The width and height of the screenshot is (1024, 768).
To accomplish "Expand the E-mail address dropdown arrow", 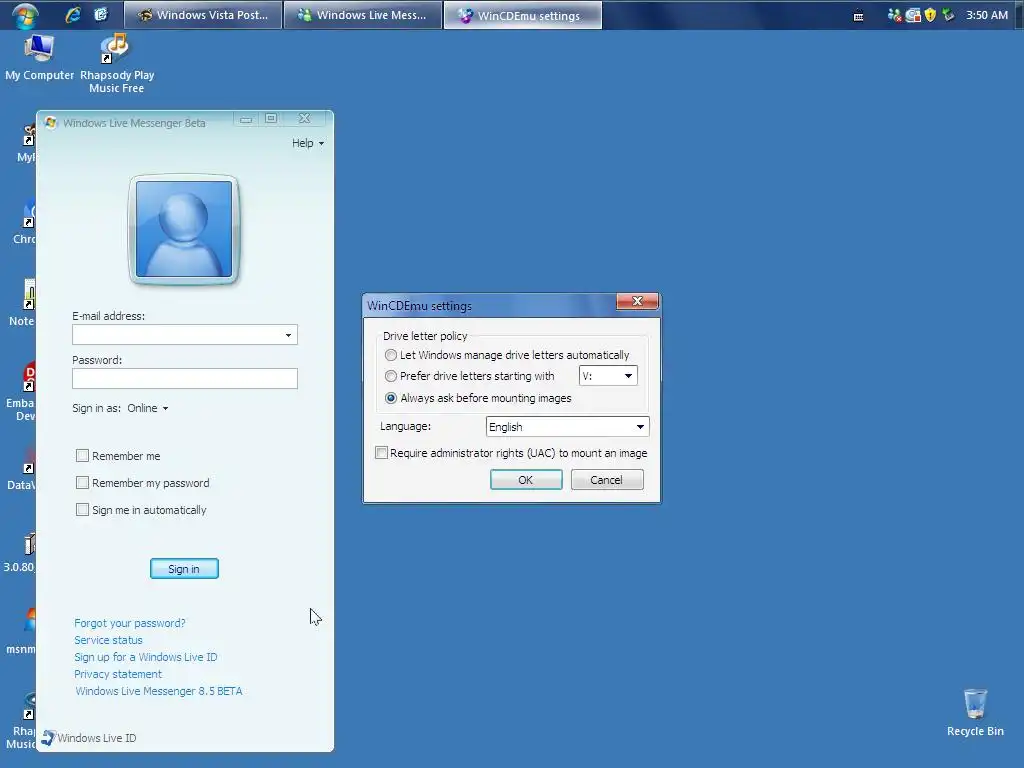I will (288, 335).
